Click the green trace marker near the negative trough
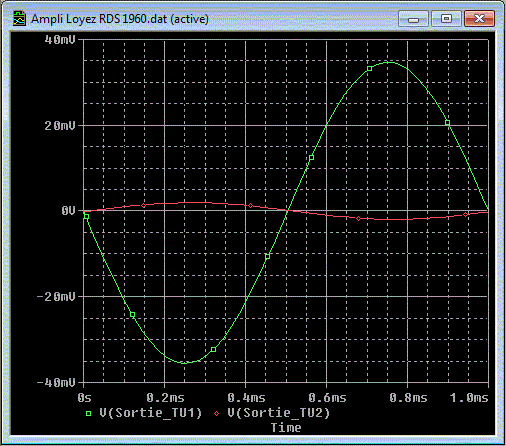506x446 pixels. point(214,349)
